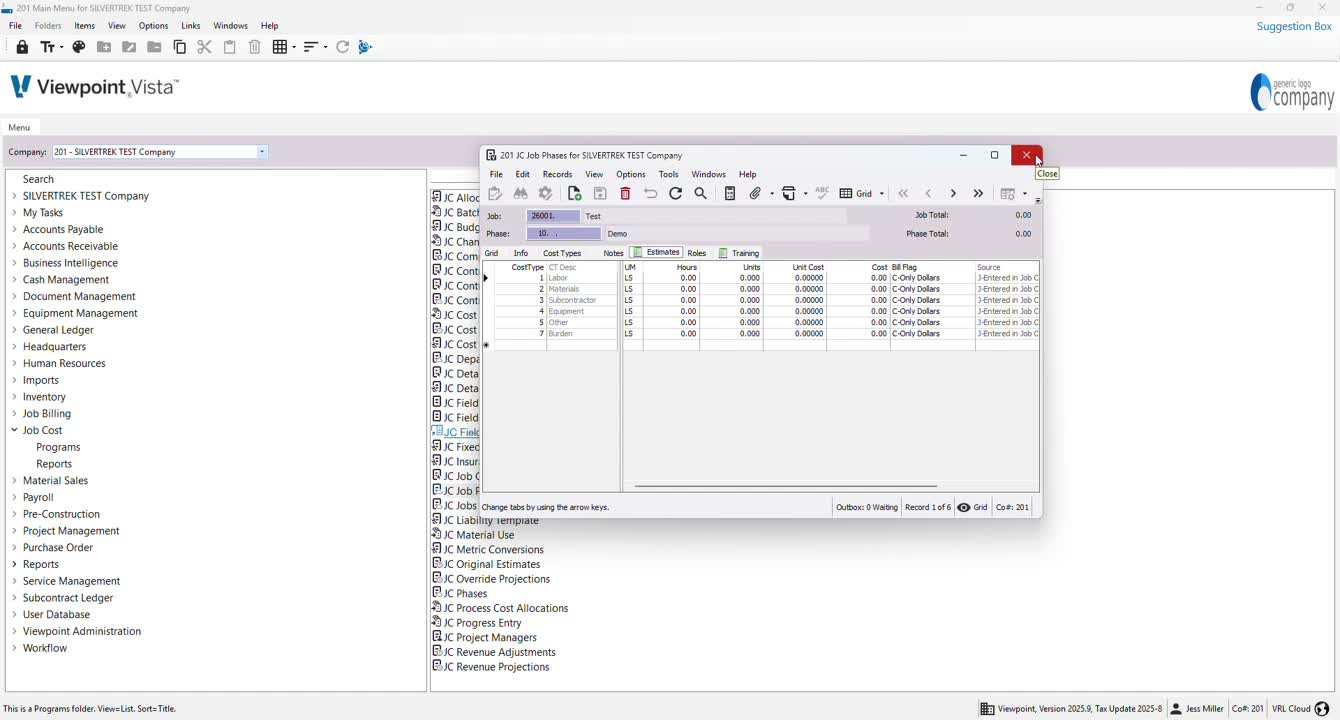The width and height of the screenshot is (1340, 720).
Task: Expand the Purchase Order tree node
Action: [x=14, y=548]
